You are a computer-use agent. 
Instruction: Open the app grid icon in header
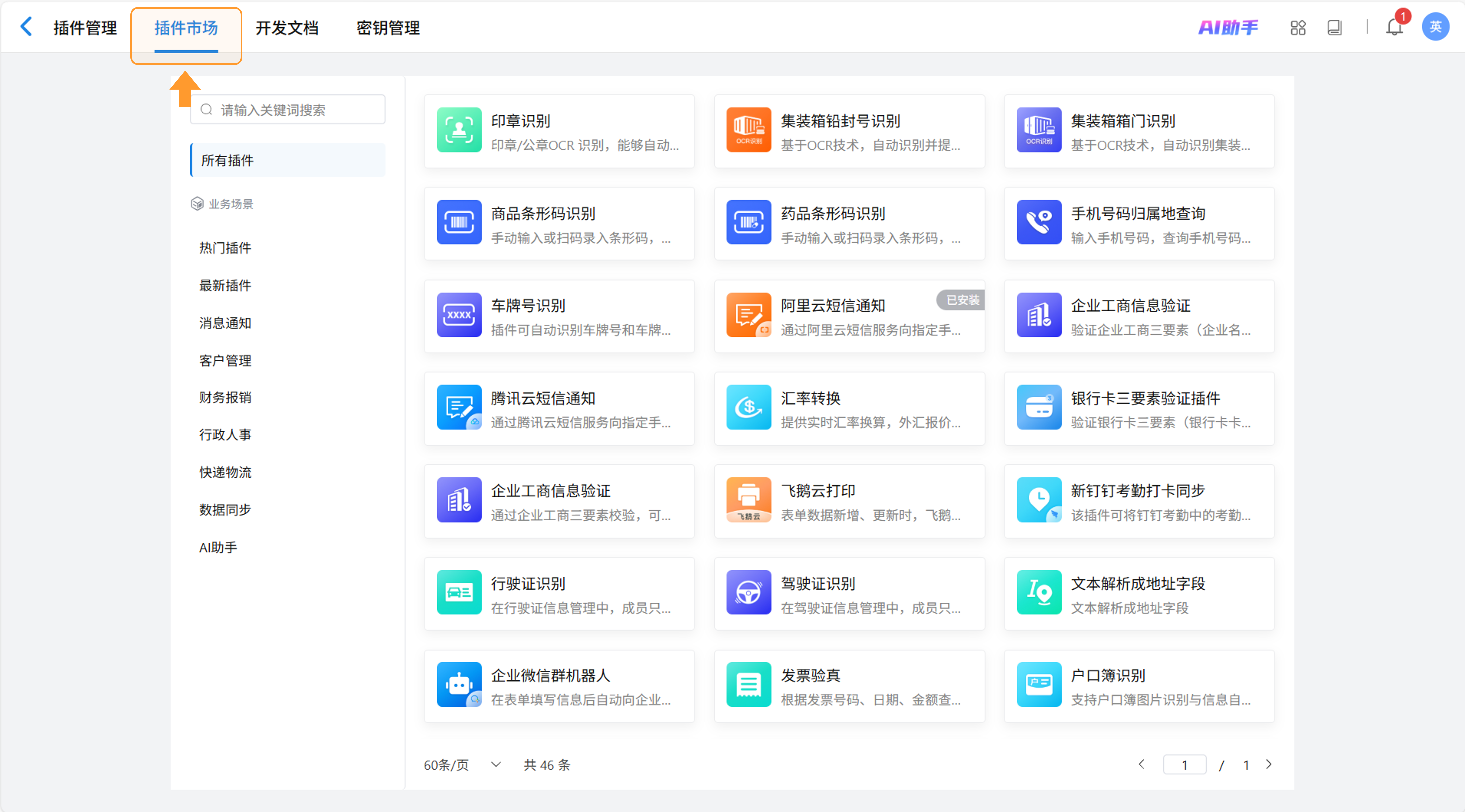point(1298,27)
